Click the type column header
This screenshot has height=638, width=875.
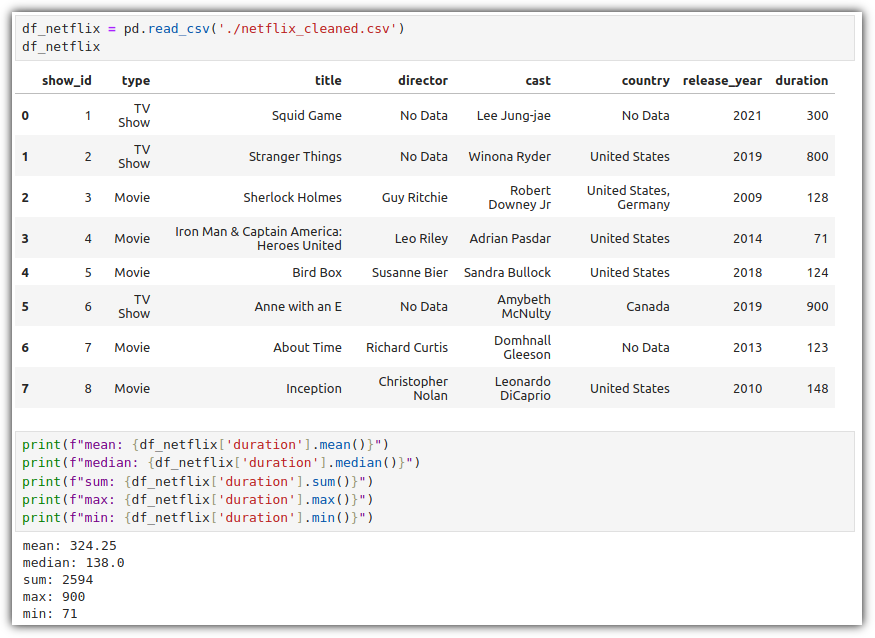pos(136,80)
